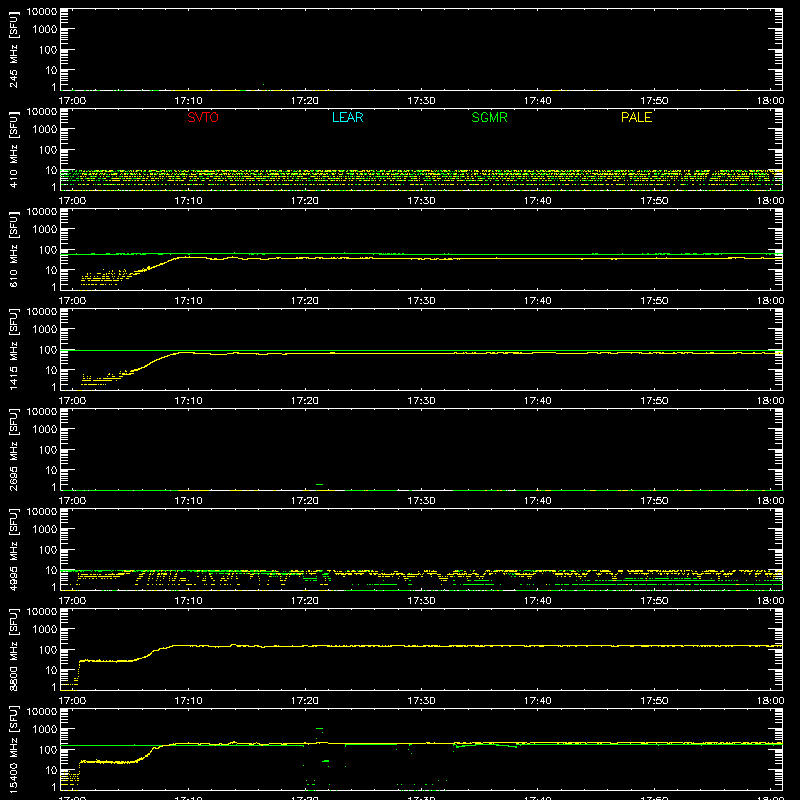Image resolution: width=800 pixels, height=800 pixels.
Task: Click the small green mark near 17:21 in 2695 MHz panel
Action: 319,484
